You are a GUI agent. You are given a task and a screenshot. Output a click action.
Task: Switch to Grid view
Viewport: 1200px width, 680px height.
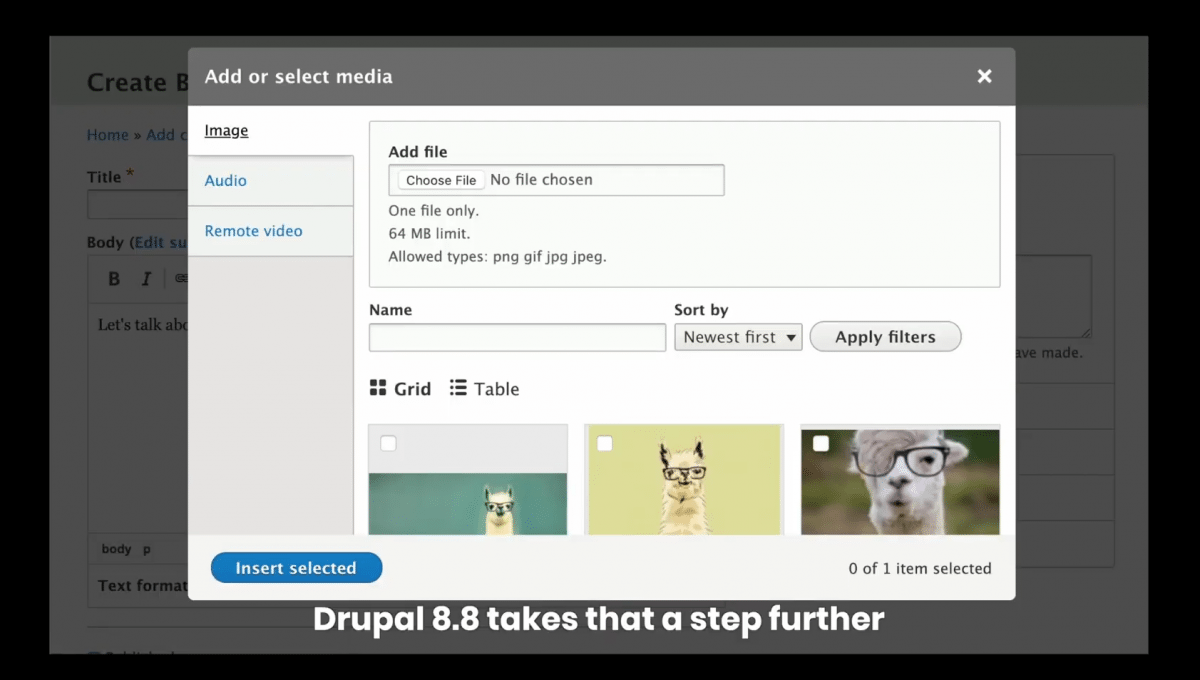coord(400,389)
